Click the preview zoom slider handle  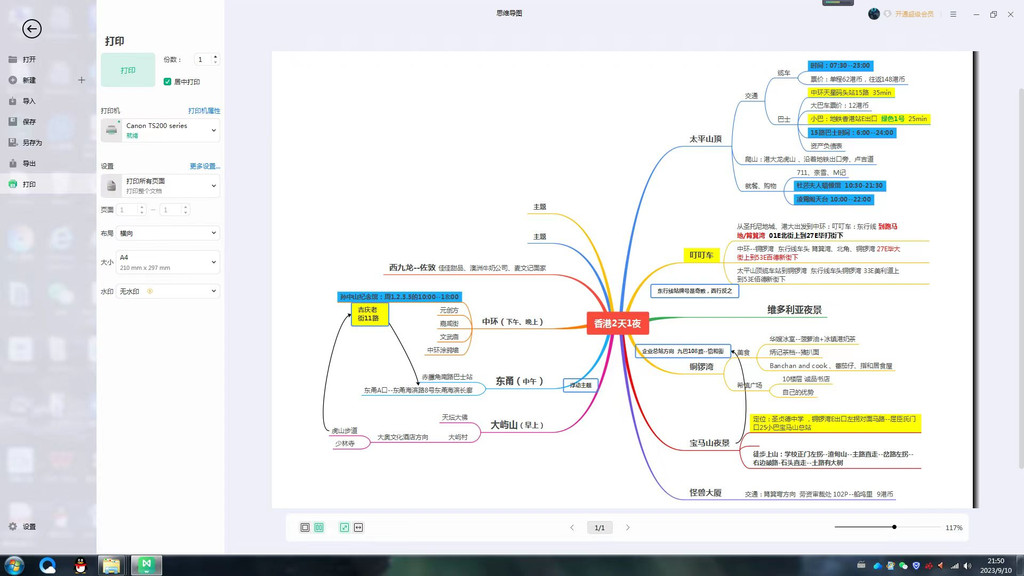click(894, 527)
